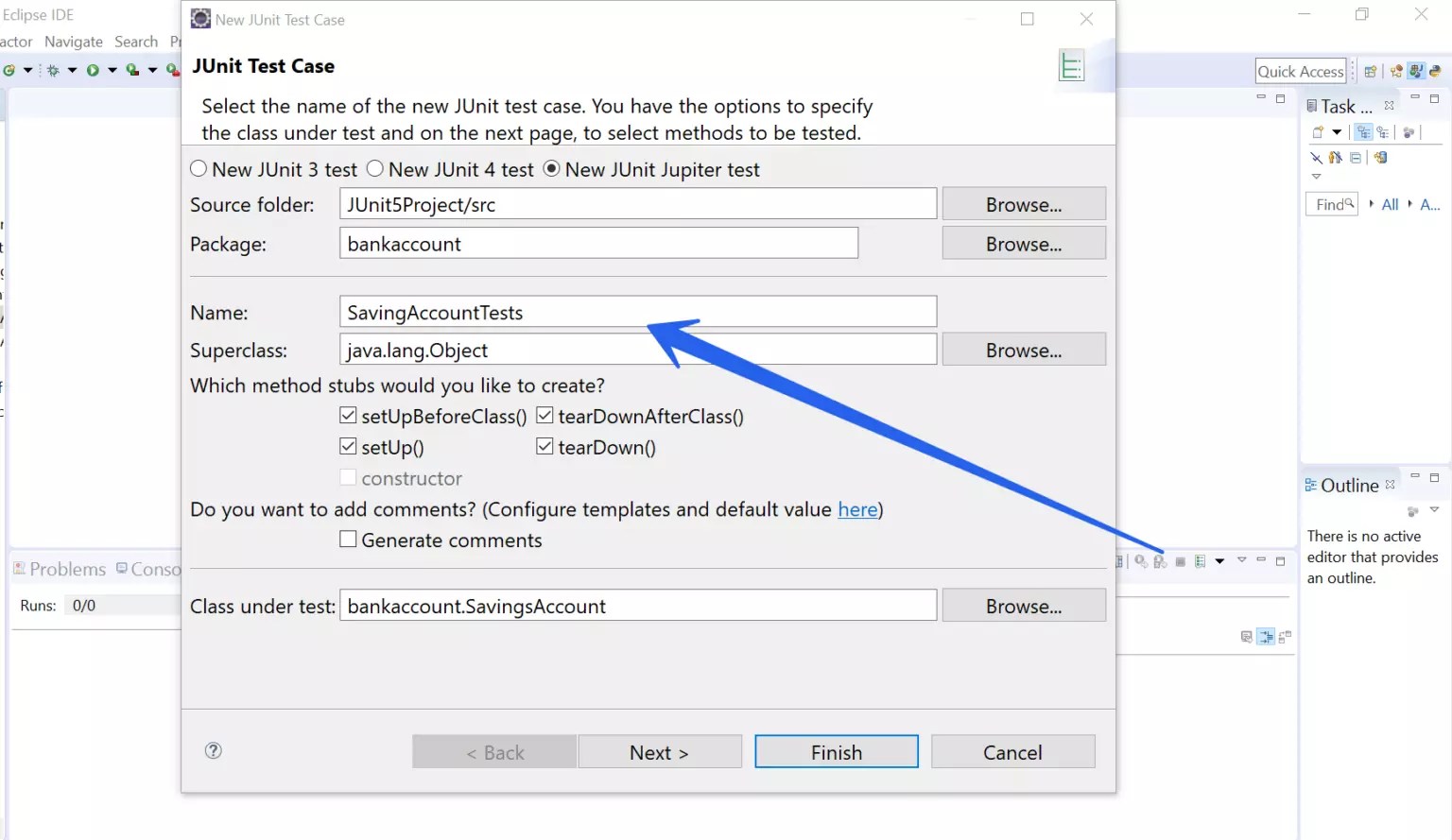Select the scheduled tasks icon in Task panel
This screenshot has width=1452, height=840.
pyautogui.click(x=1383, y=132)
